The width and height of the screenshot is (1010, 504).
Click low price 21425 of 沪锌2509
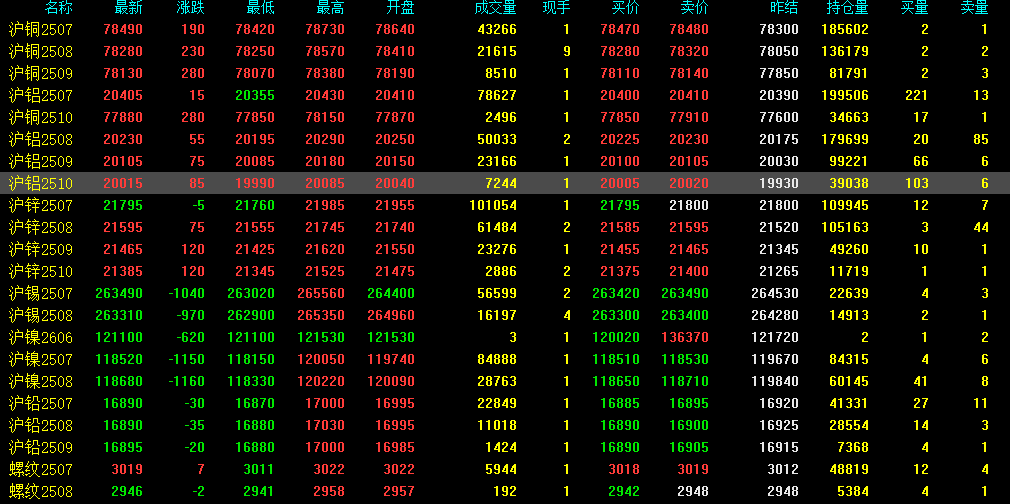(255, 249)
